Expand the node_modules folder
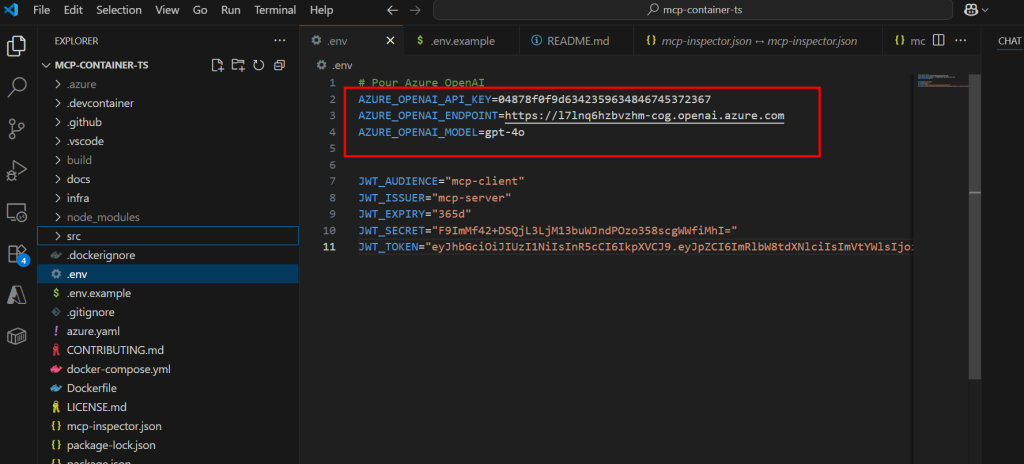The image size is (1024, 464). click(x=168, y=217)
